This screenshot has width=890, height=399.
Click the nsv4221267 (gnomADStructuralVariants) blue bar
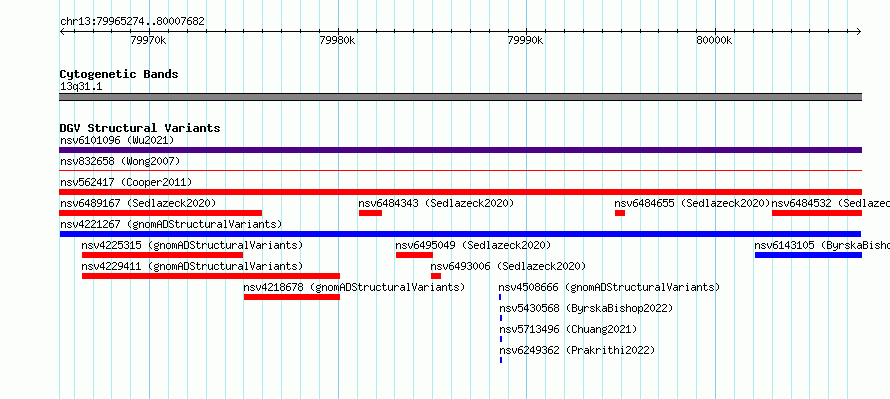(x=460, y=234)
